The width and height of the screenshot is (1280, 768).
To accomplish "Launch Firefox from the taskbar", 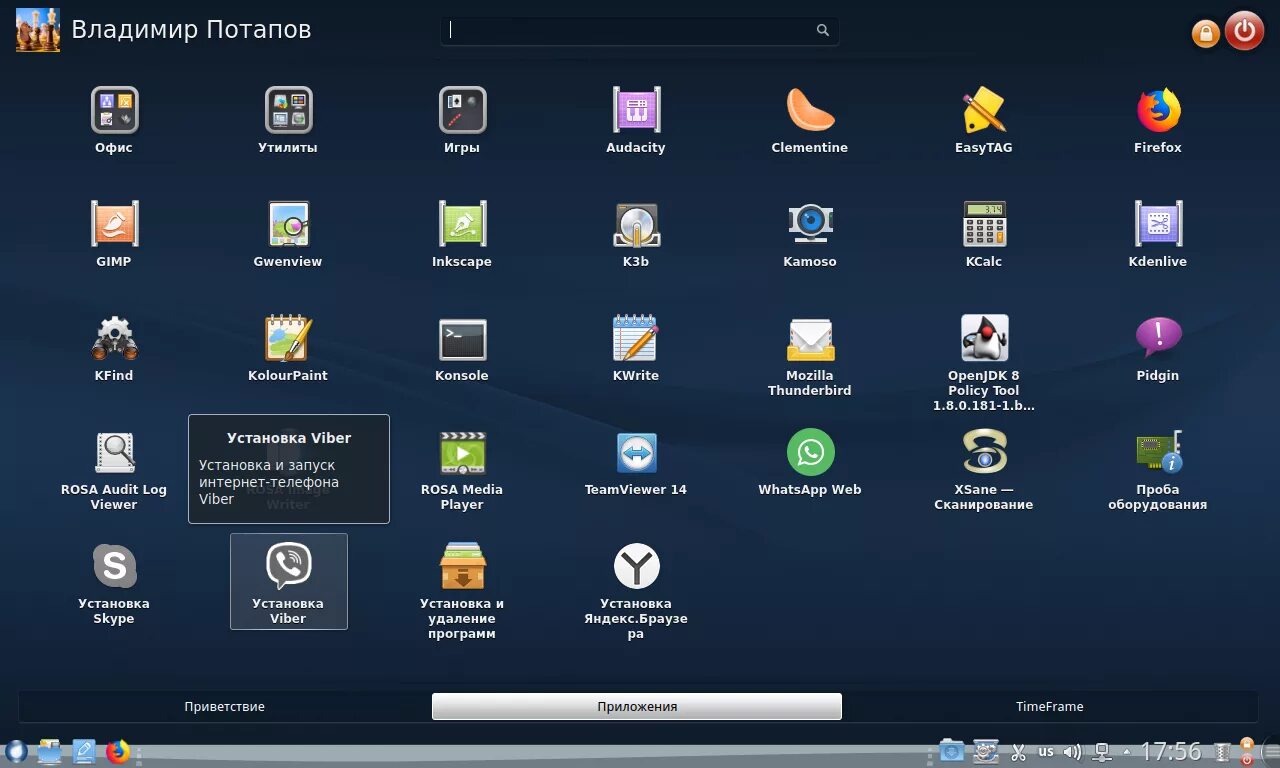I will coord(118,751).
